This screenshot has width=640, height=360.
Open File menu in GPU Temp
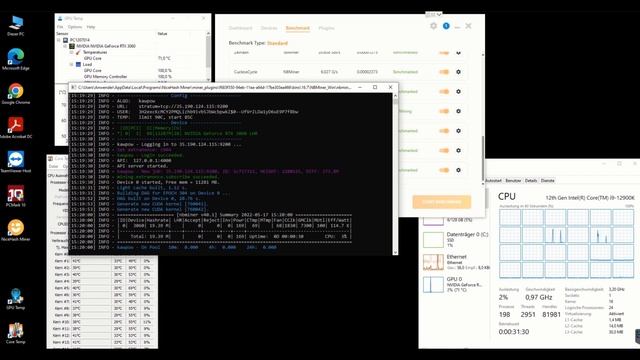coord(60,27)
